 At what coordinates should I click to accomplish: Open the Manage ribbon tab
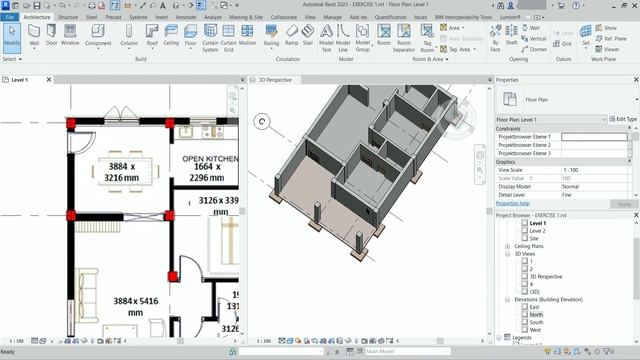coord(332,17)
